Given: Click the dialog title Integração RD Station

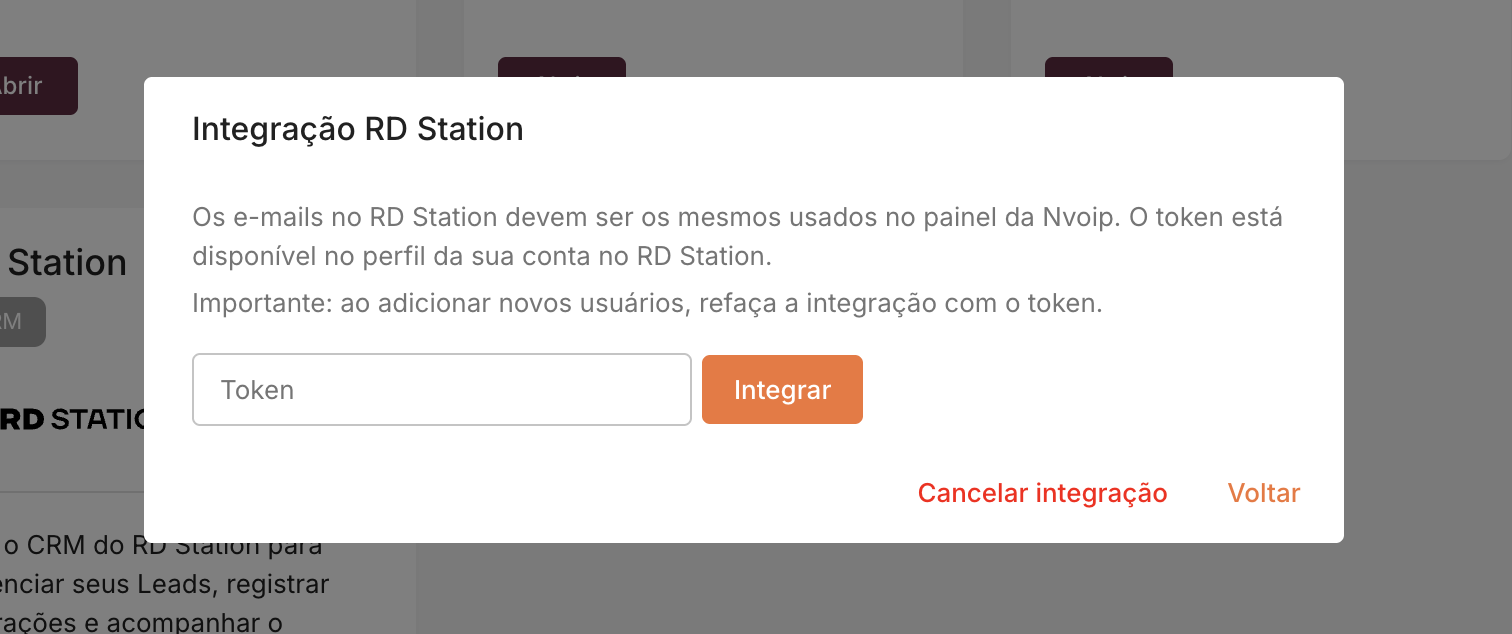Looking at the screenshot, I should tap(357, 129).
